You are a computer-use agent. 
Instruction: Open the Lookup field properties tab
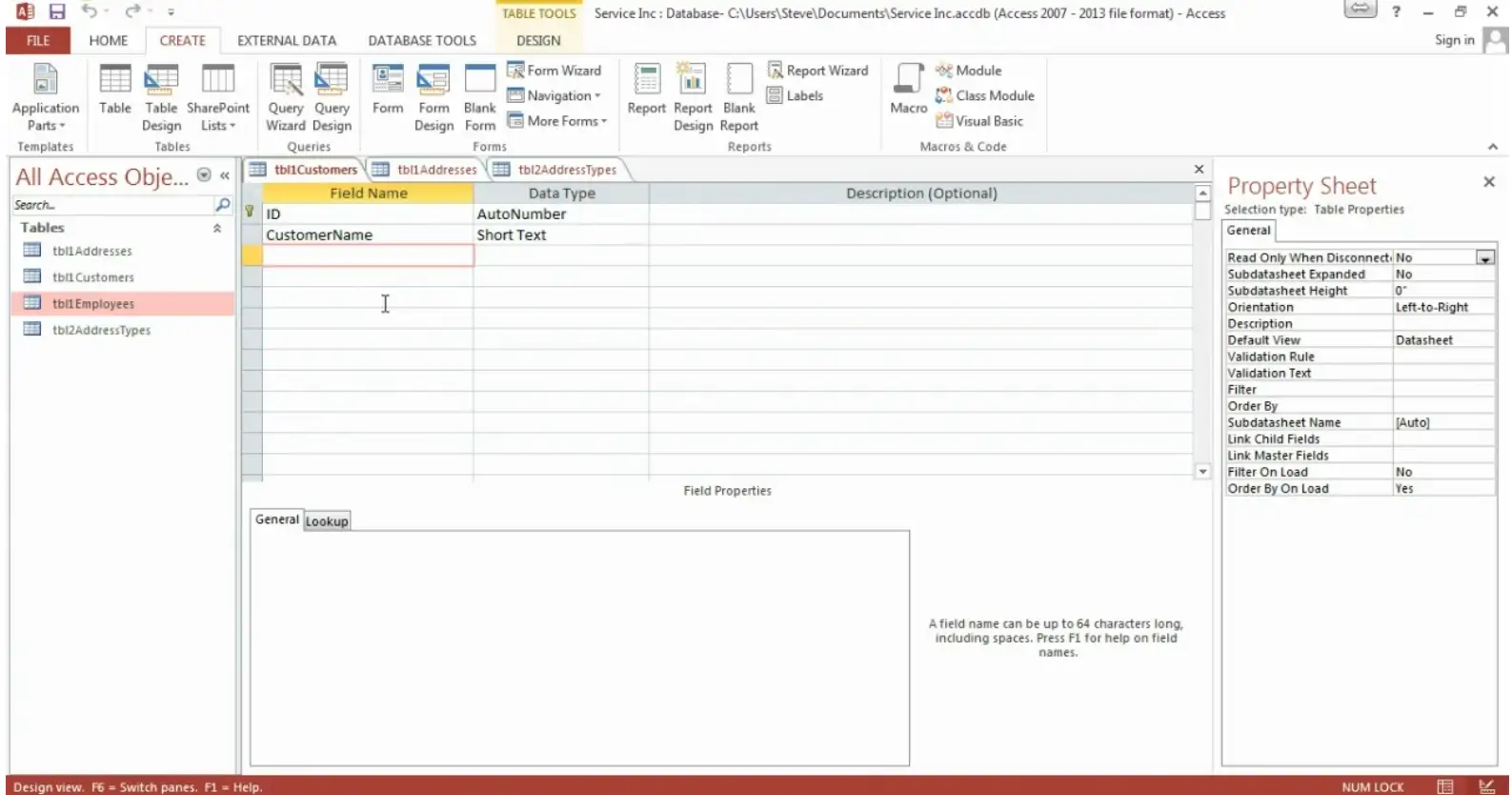(327, 521)
